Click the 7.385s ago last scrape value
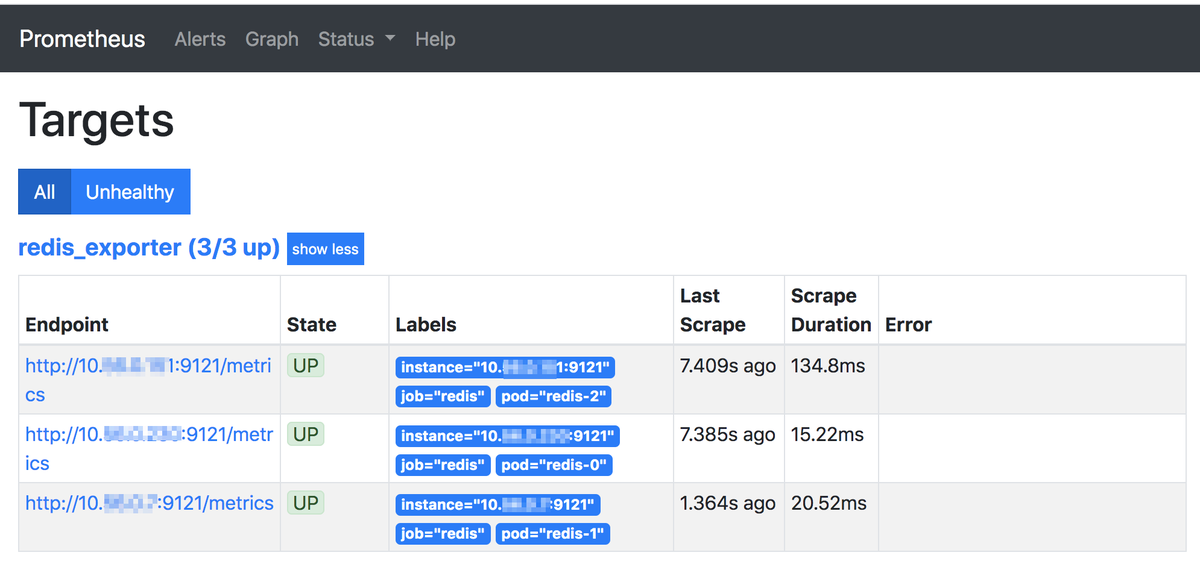 [x=728, y=435]
